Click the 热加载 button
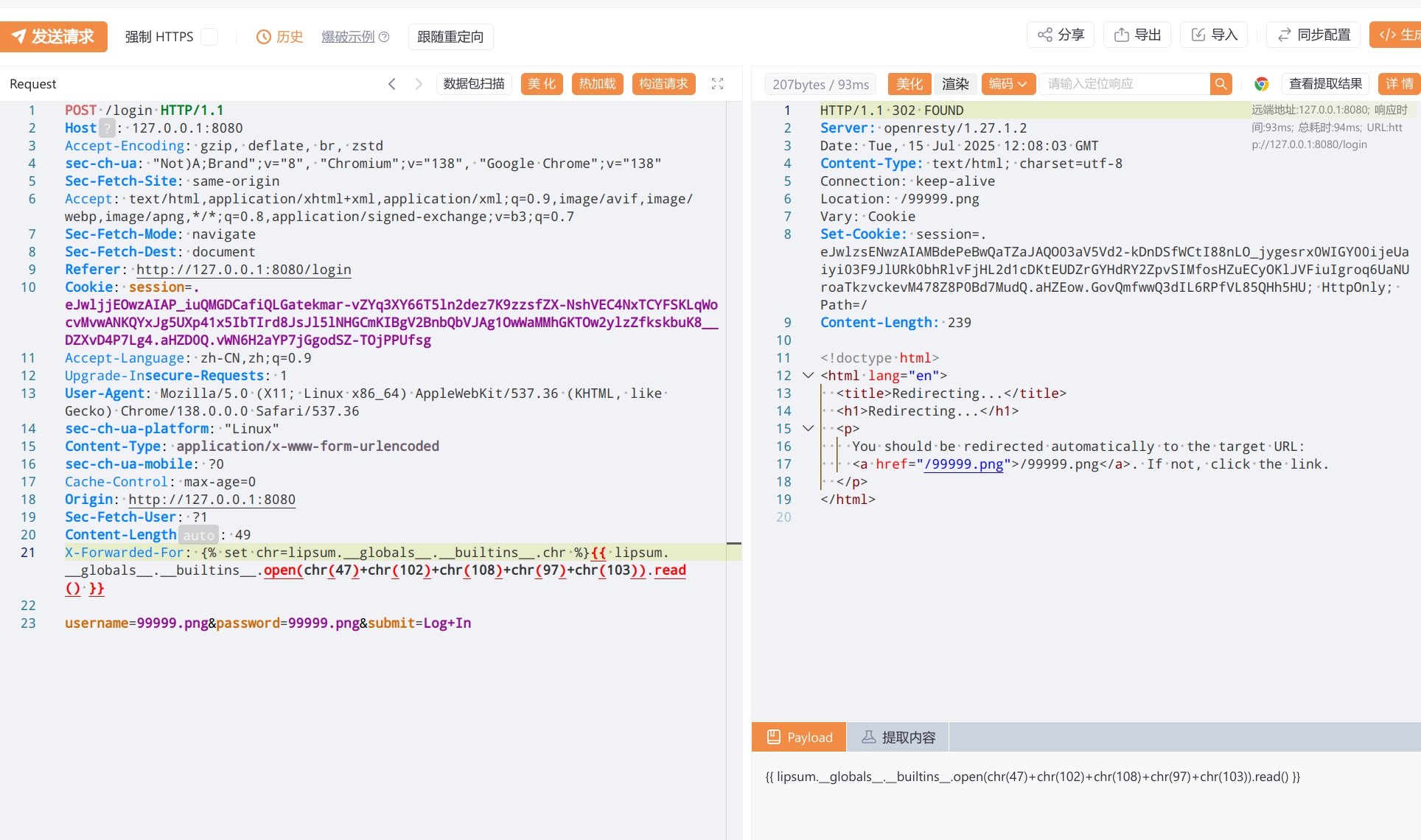The width and height of the screenshot is (1421, 840). [597, 84]
